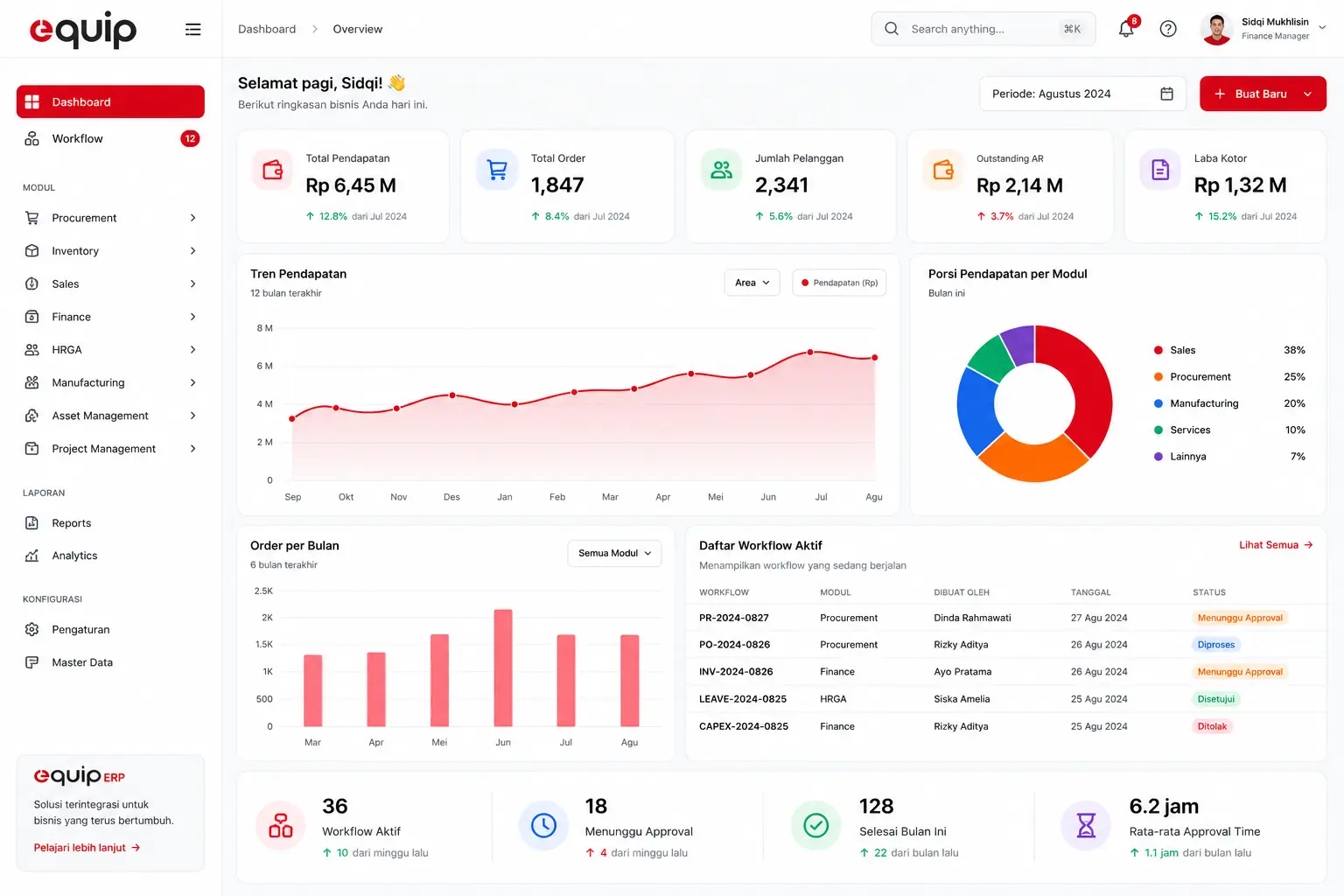Click the Selesai Bulan Ini checkmark icon
Screen dimensions: 1344x896
coord(815,825)
